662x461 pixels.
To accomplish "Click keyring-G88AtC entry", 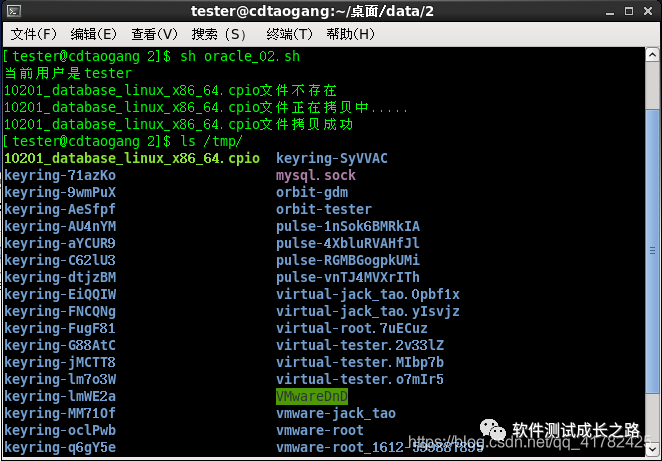I will click(60, 345).
